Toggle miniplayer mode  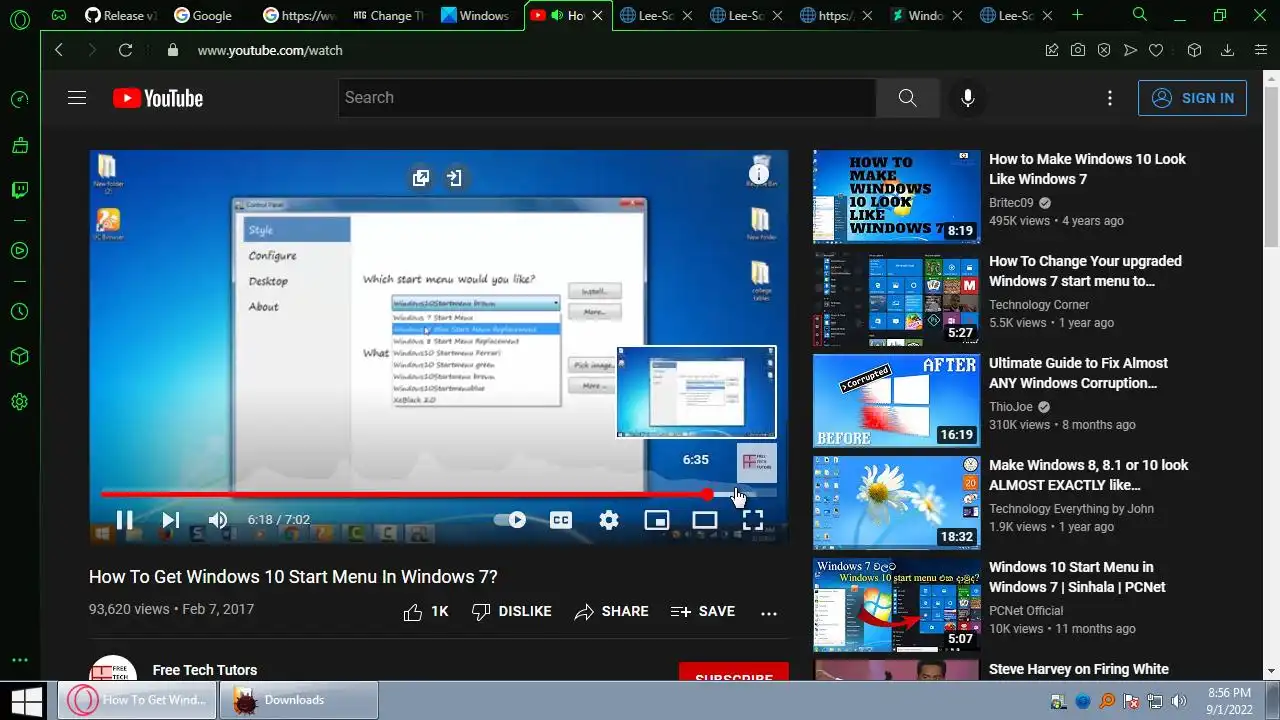click(656, 520)
